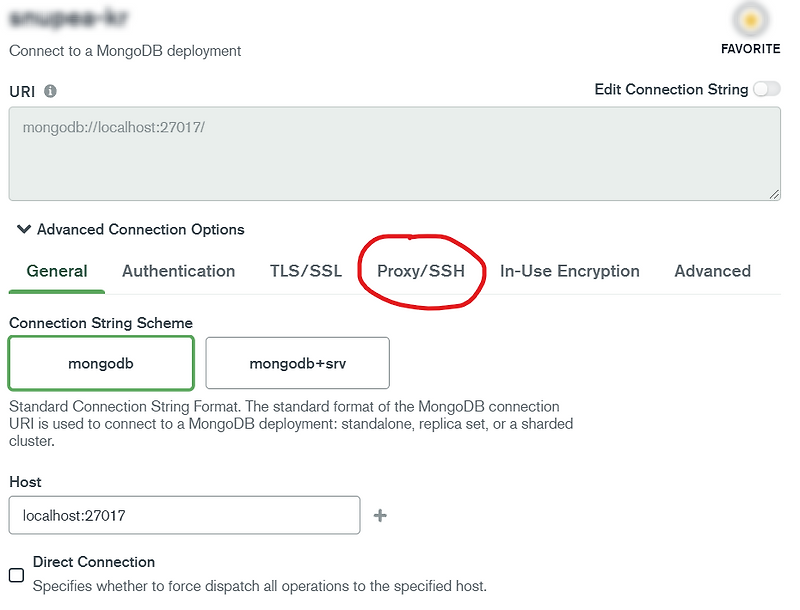Click the URI box resize handle
Viewport: 800px width, 610px height.
[x=774, y=194]
